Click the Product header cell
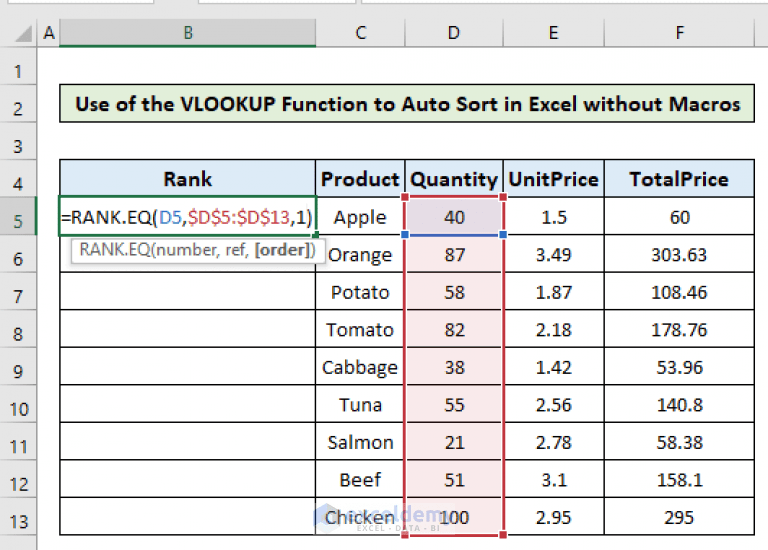This screenshot has width=768, height=550. pos(360,179)
